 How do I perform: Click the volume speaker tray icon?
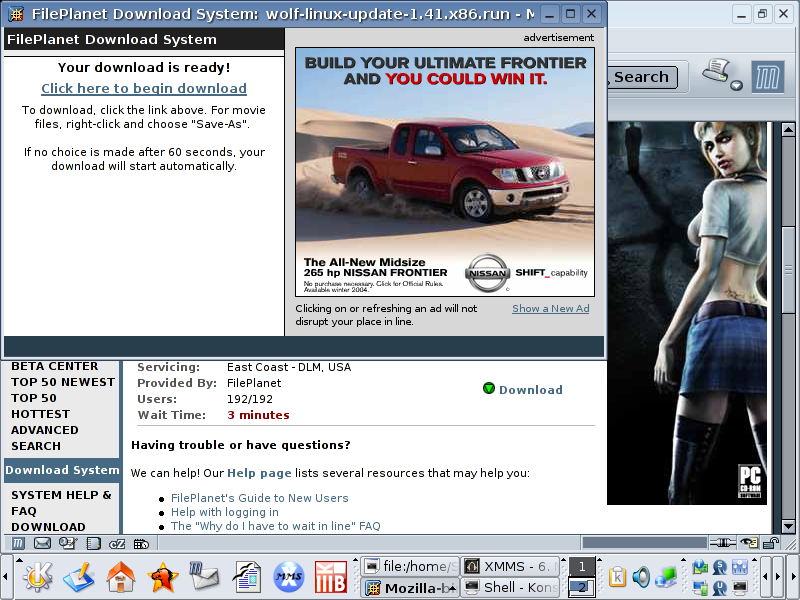pyautogui.click(x=641, y=577)
